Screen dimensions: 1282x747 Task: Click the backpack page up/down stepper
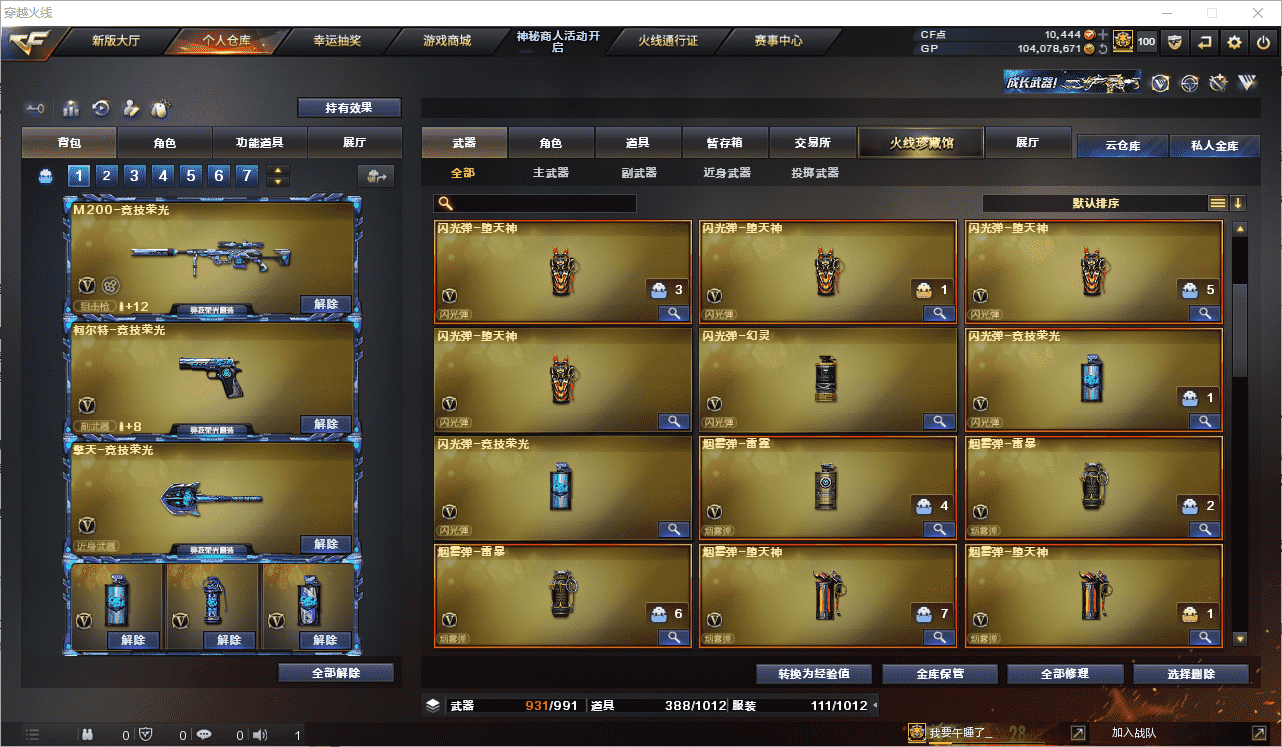tap(278, 176)
